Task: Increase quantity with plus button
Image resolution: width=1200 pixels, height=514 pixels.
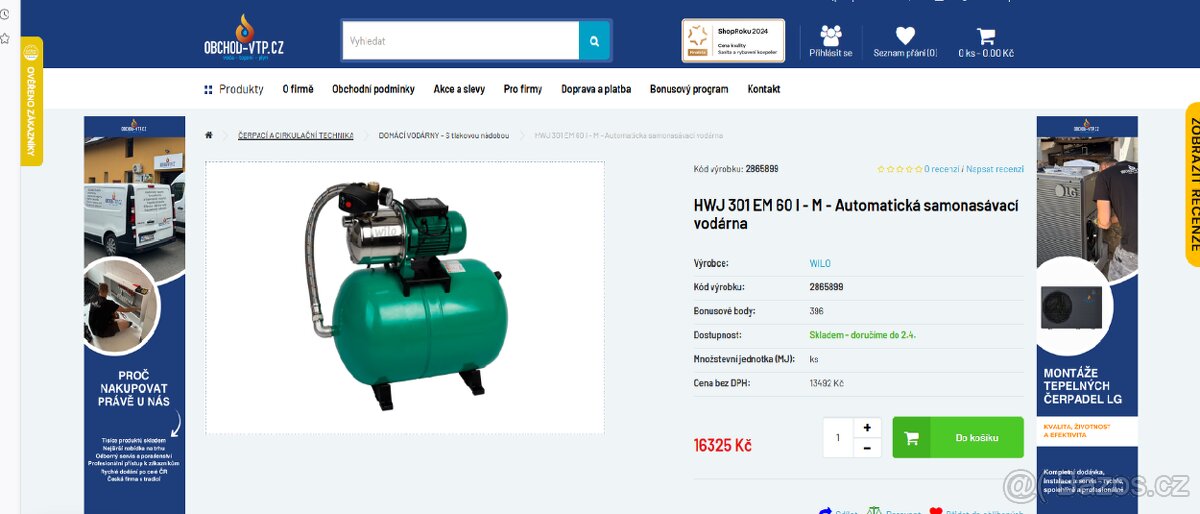Action: click(867, 427)
